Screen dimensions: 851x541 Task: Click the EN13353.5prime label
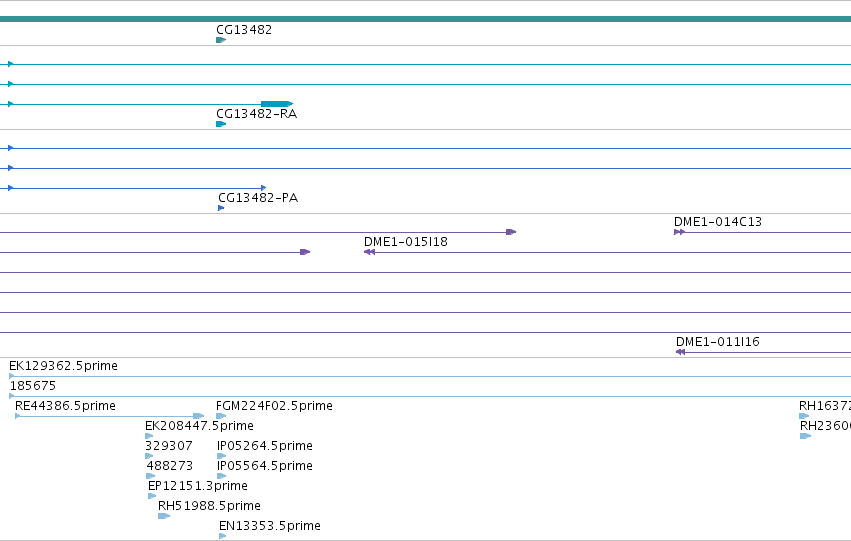[270, 526]
